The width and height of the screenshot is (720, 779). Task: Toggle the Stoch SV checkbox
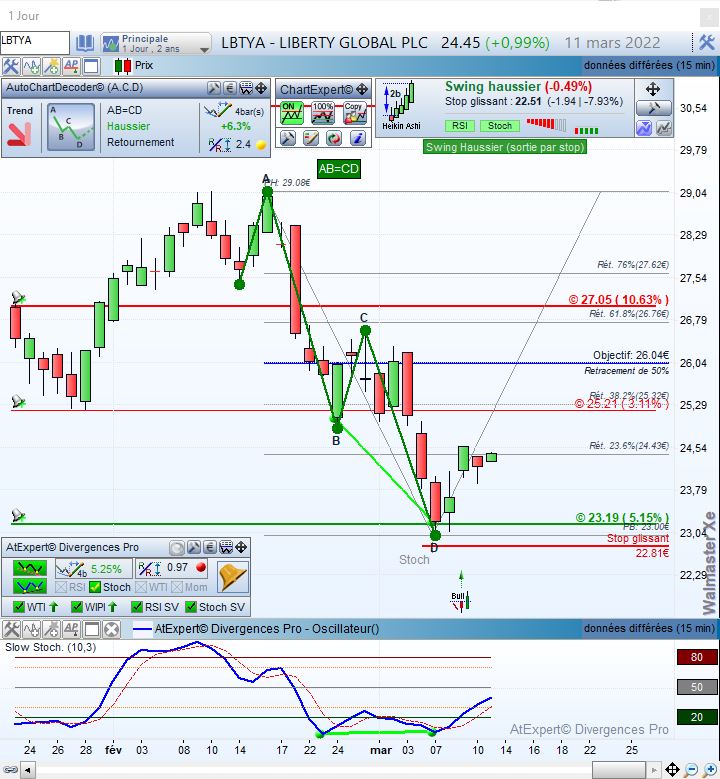[191, 607]
